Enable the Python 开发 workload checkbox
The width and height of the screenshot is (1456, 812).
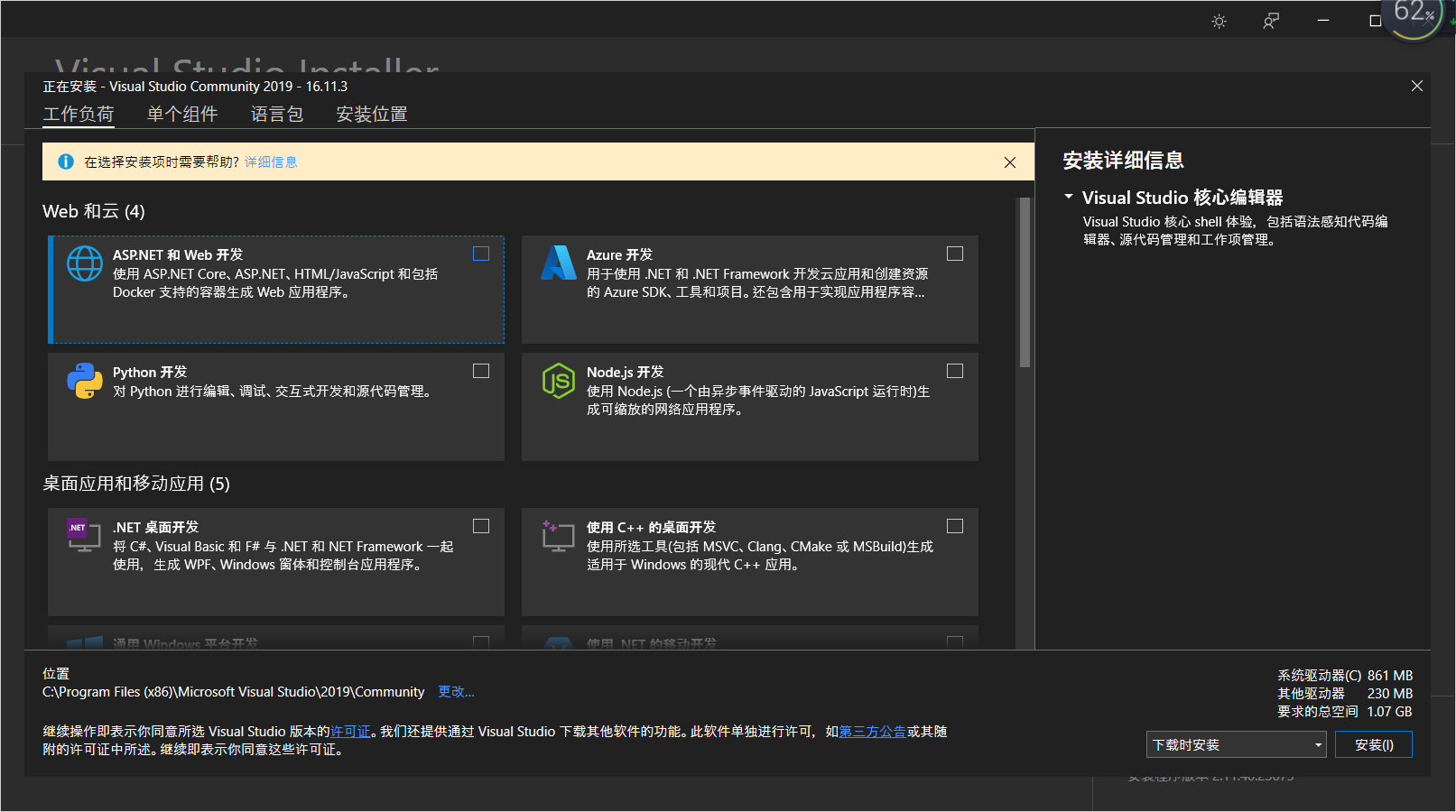pyautogui.click(x=481, y=371)
